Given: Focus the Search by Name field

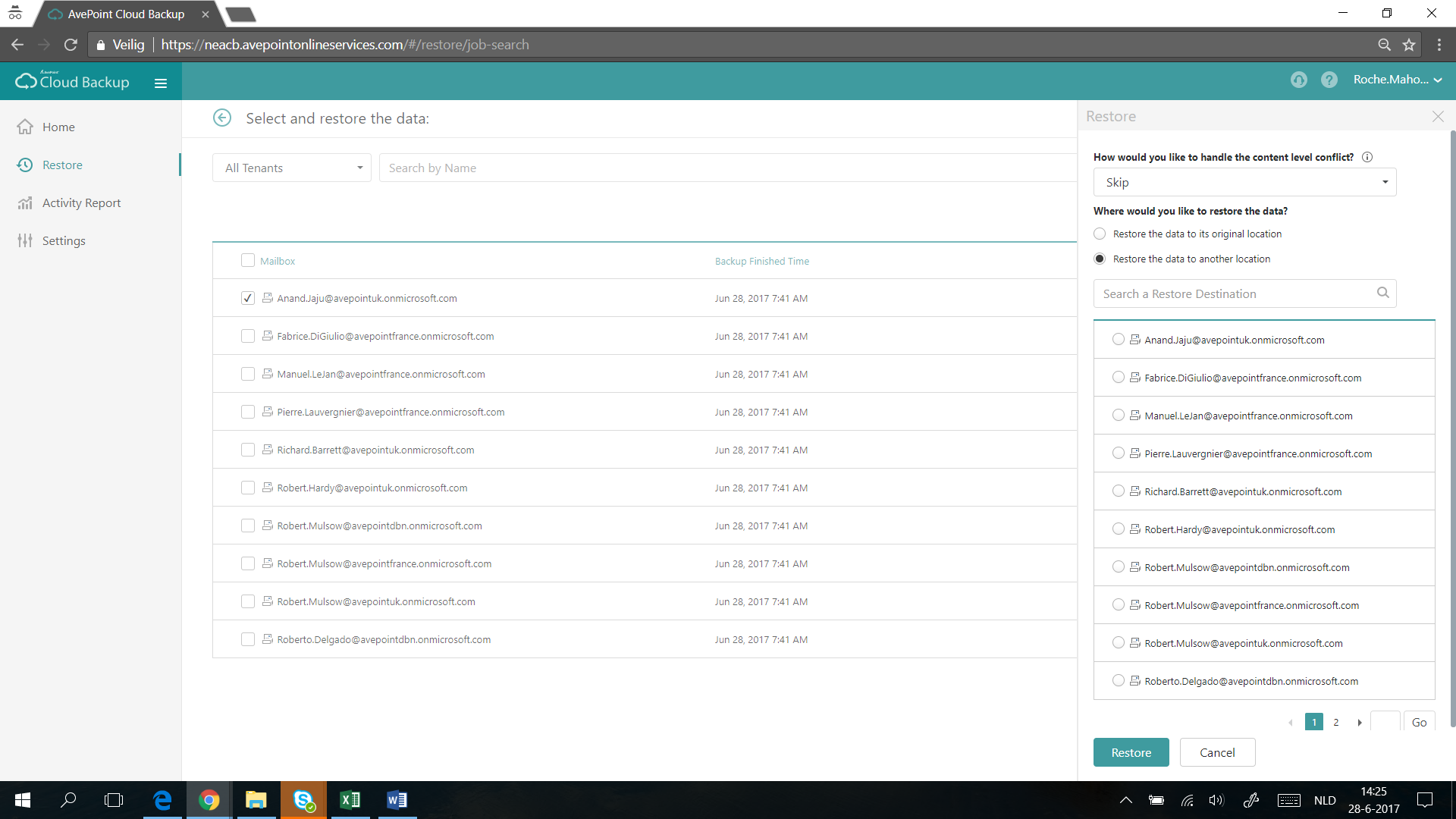Looking at the screenshot, I should pyautogui.click(x=728, y=168).
